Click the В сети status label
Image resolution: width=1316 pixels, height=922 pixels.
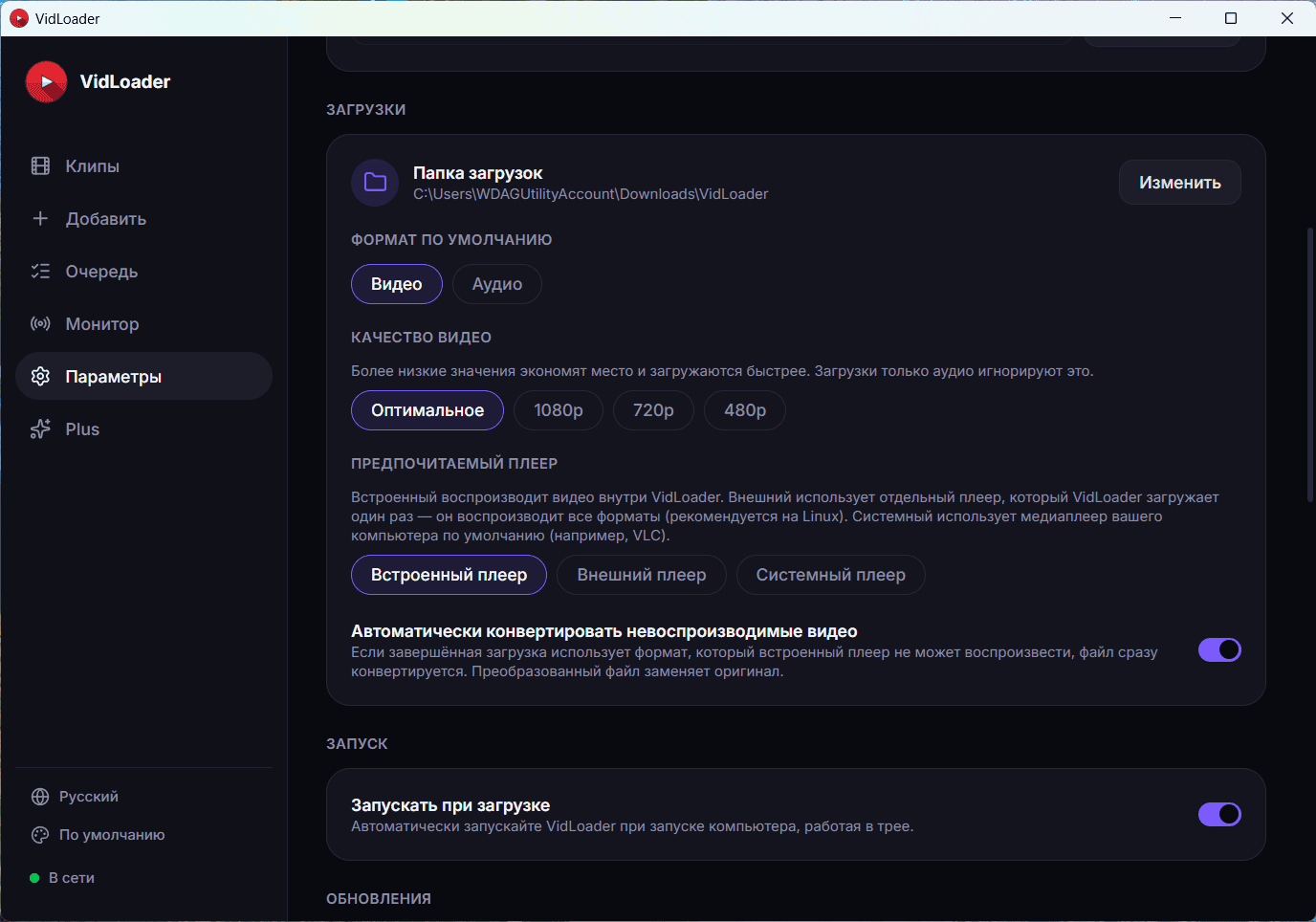coord(72,878)
